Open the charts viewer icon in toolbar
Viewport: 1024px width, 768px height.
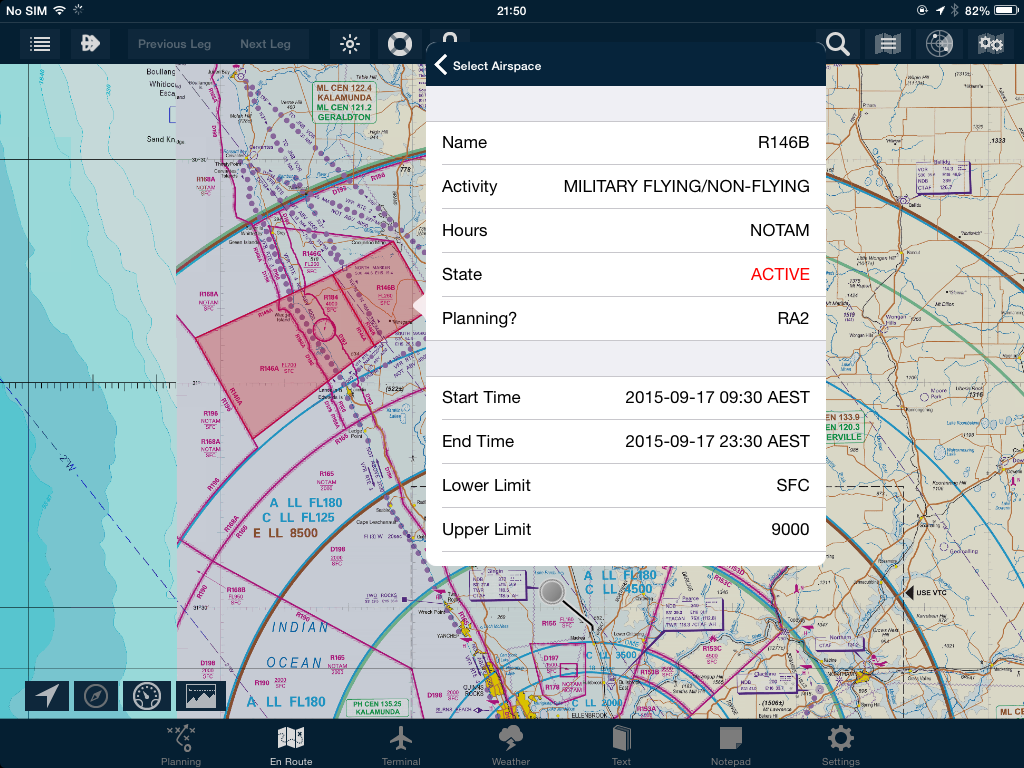coord(887,44)
